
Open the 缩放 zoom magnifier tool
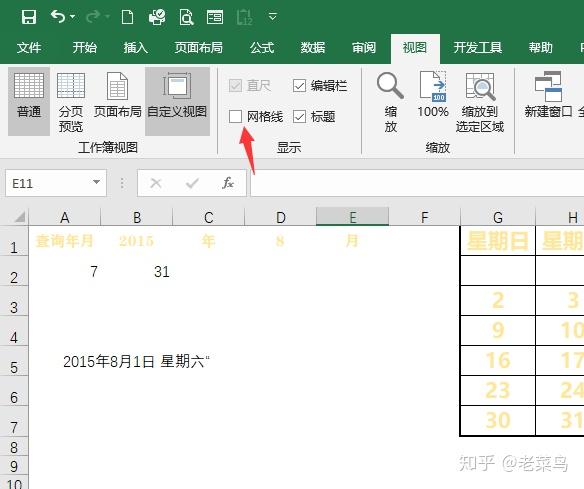coord(390,102)
